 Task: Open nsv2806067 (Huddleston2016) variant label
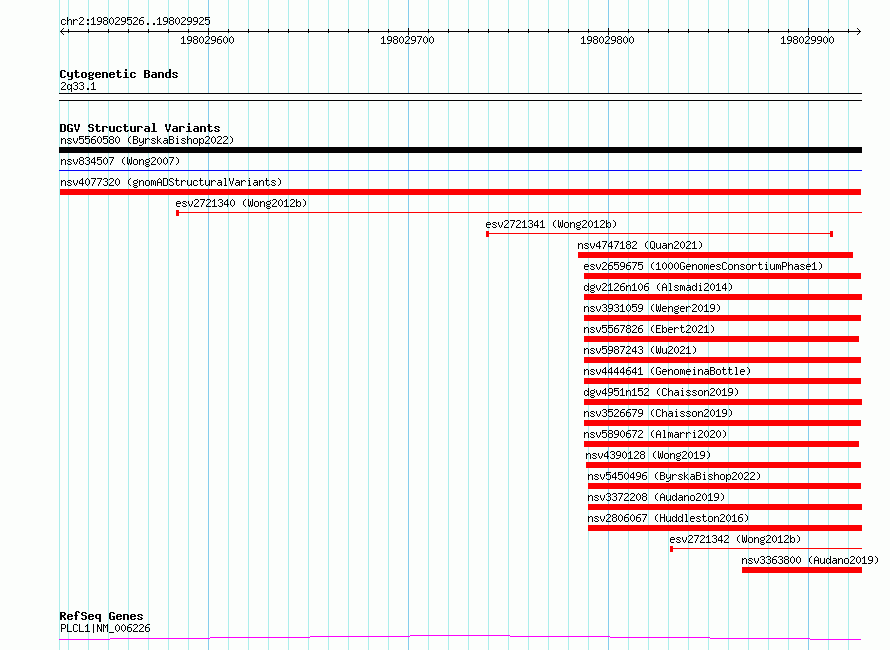click(668, 518)
